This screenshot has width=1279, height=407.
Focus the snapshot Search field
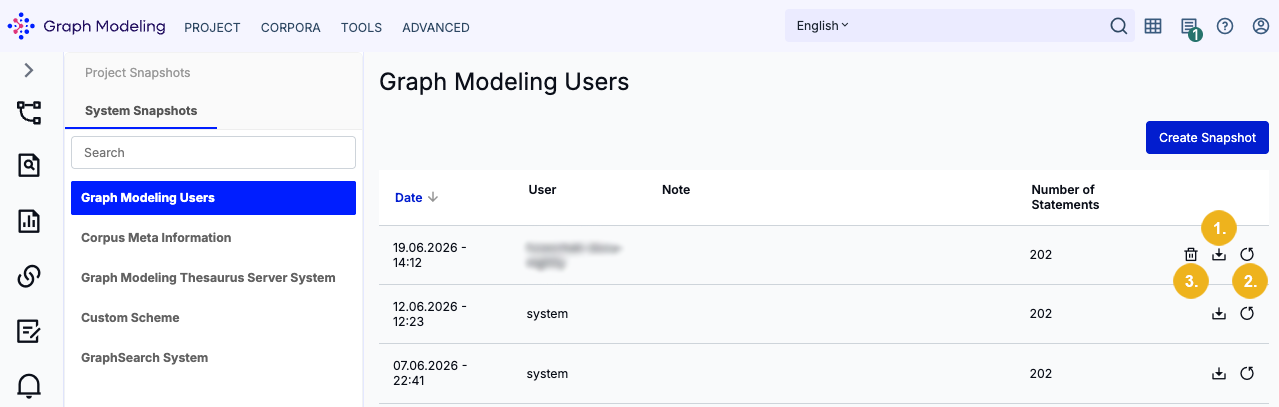(213, 153)
